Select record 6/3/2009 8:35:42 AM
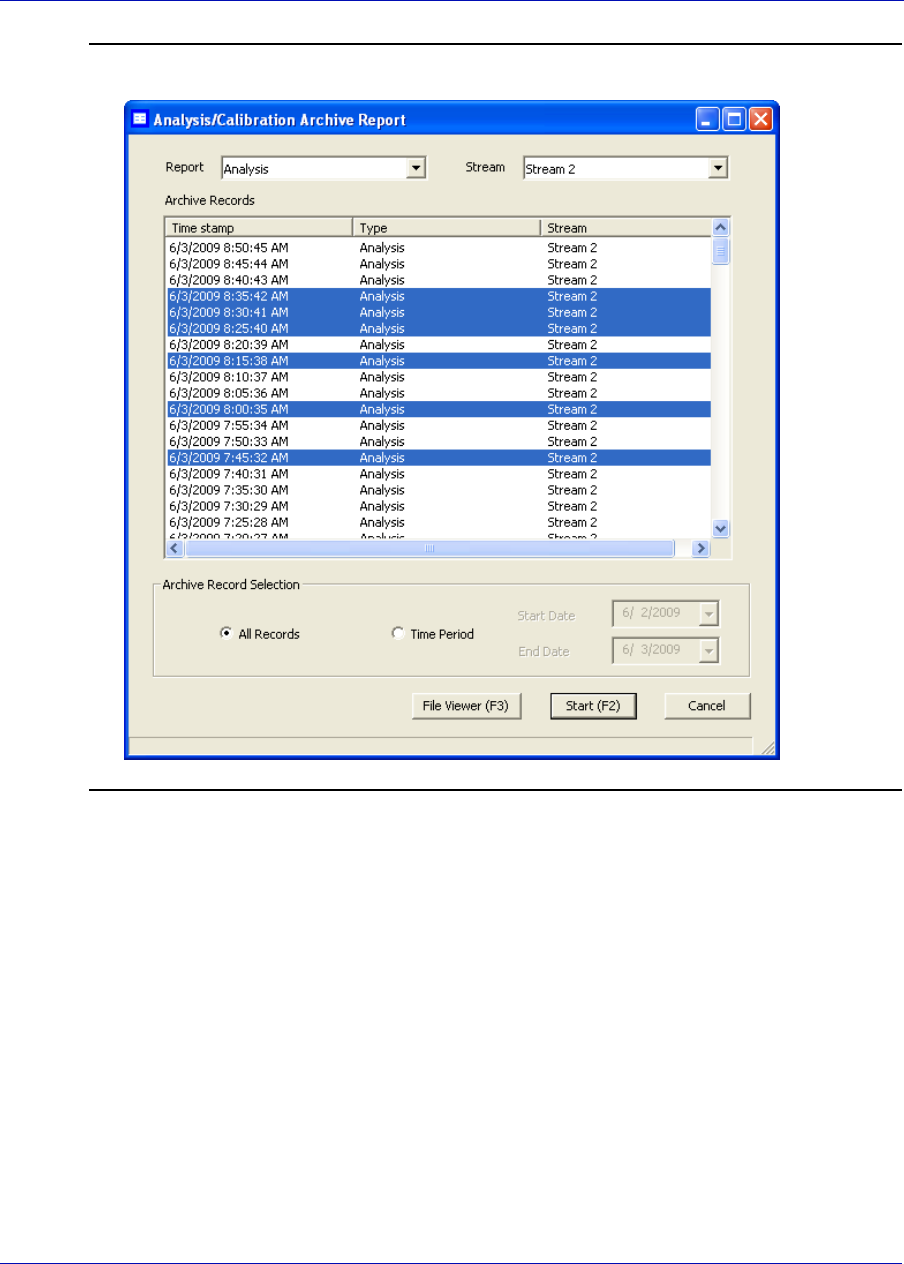Viewport: 904px width, 1264px height. [439, 296]
